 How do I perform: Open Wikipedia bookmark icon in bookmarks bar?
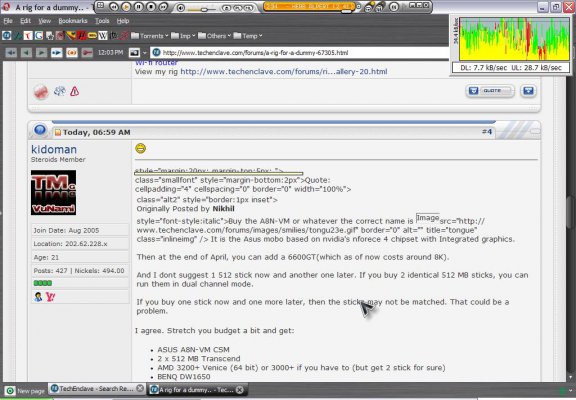pos(103,36)
